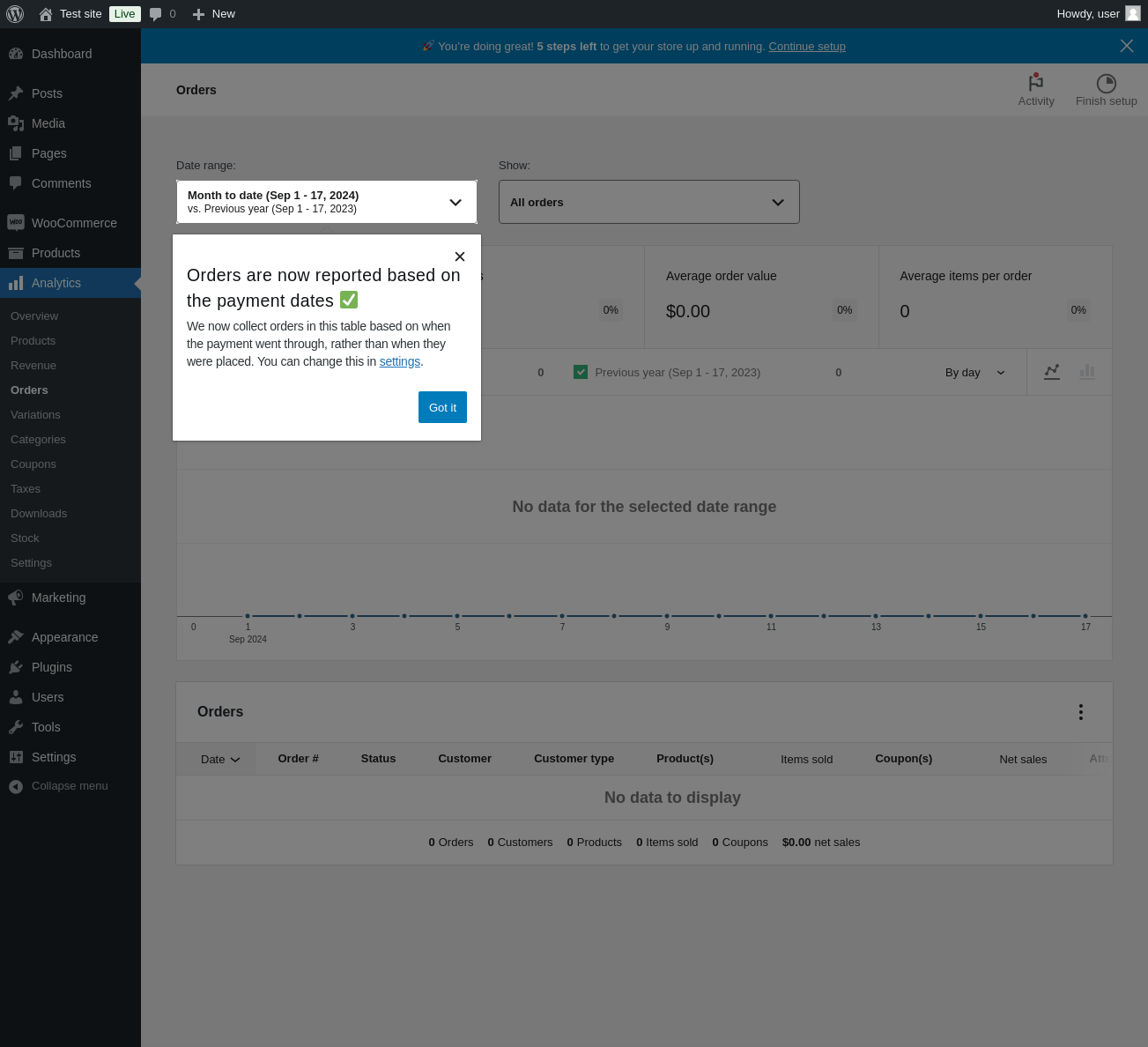Follow the Continue setup link

tap(806, 47)
